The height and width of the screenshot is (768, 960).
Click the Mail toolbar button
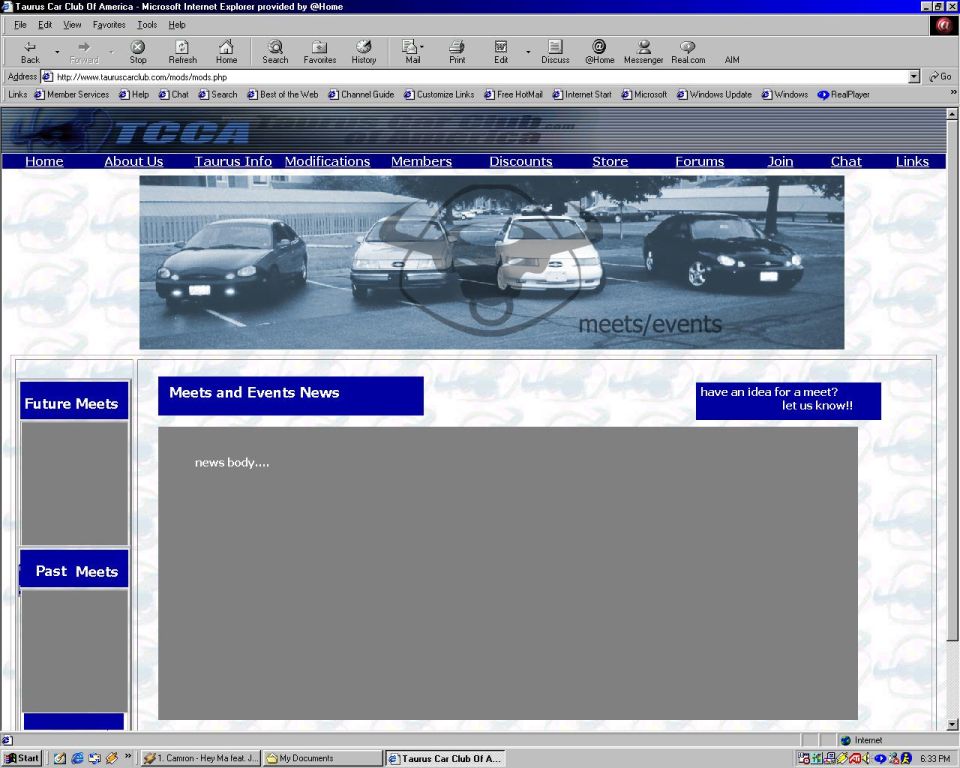tap(413, 52)
